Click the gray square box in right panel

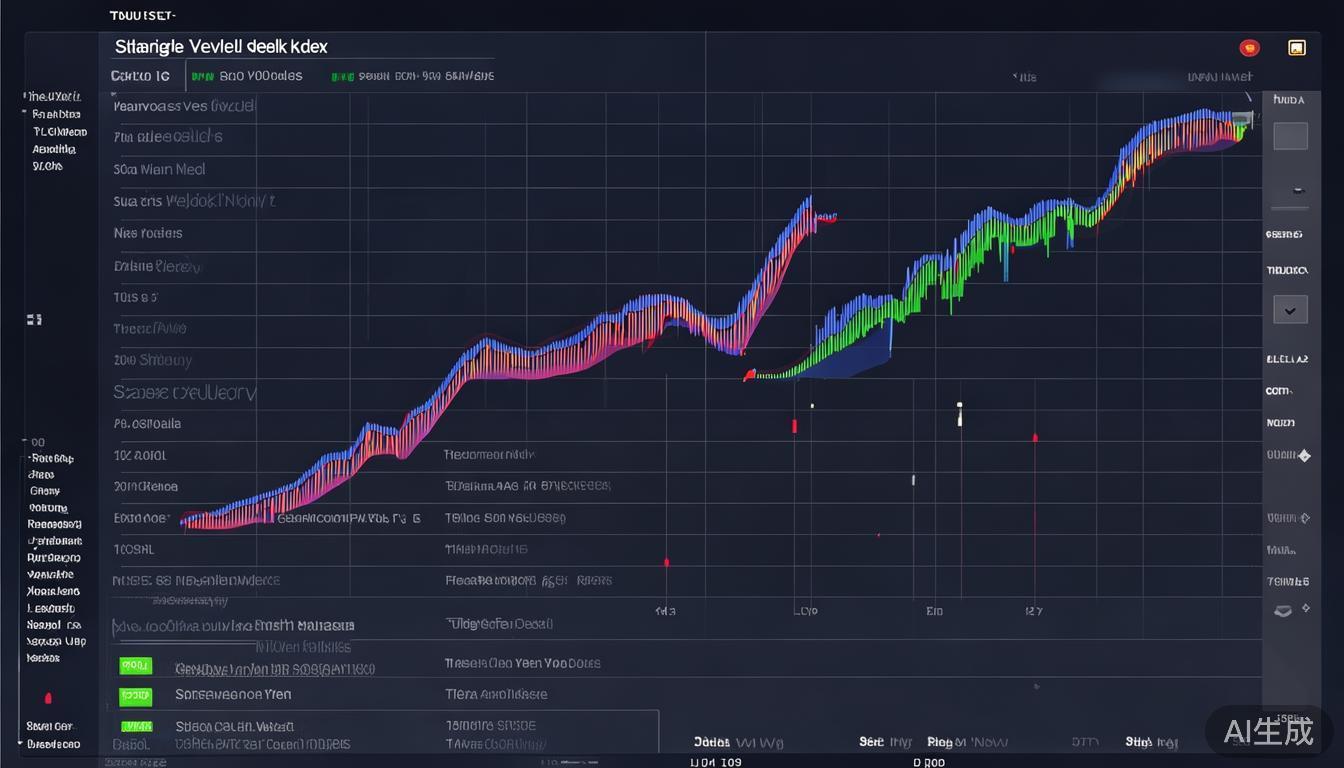(x=1290, y=136)
